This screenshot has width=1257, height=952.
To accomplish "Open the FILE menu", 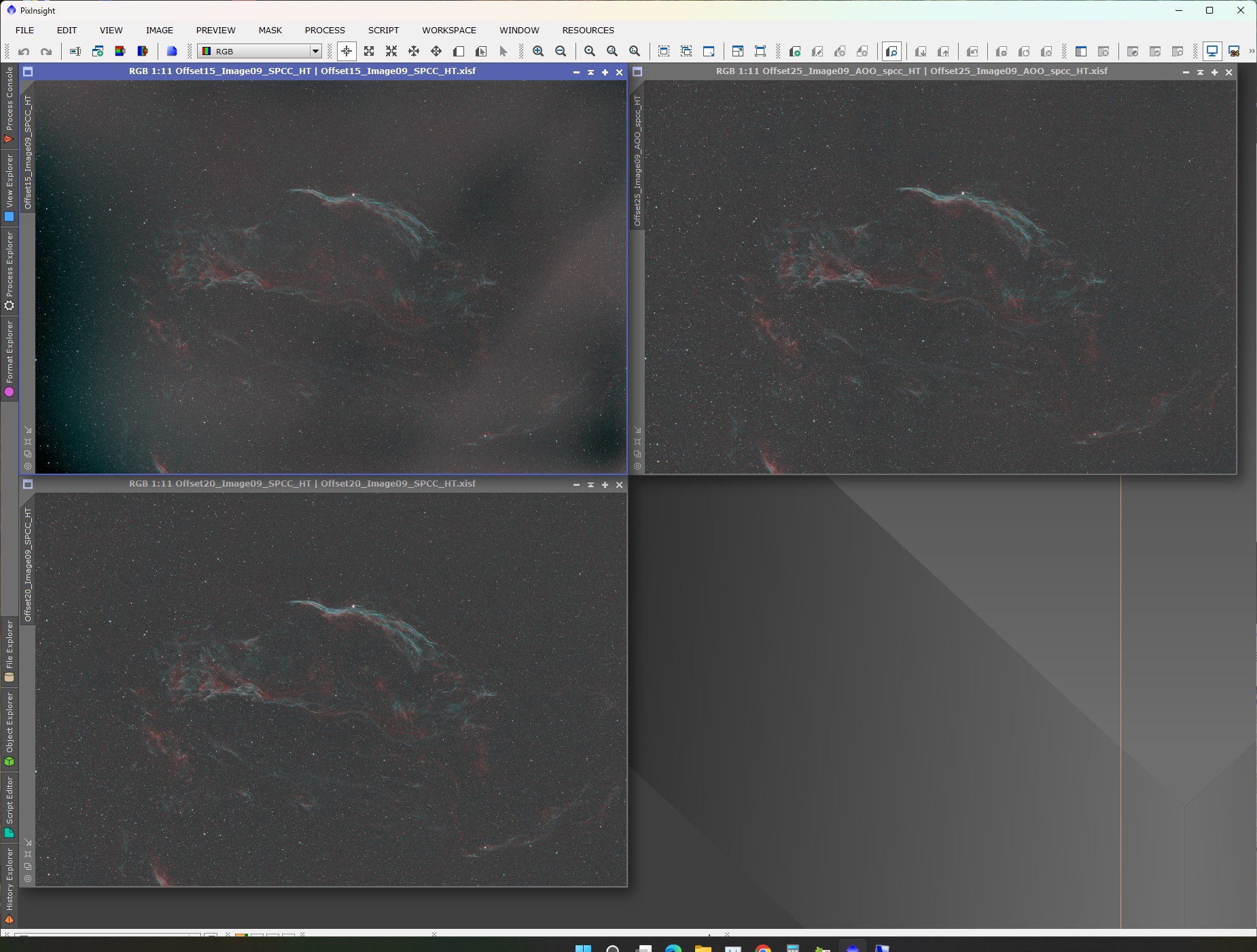I will coord(25,31).
